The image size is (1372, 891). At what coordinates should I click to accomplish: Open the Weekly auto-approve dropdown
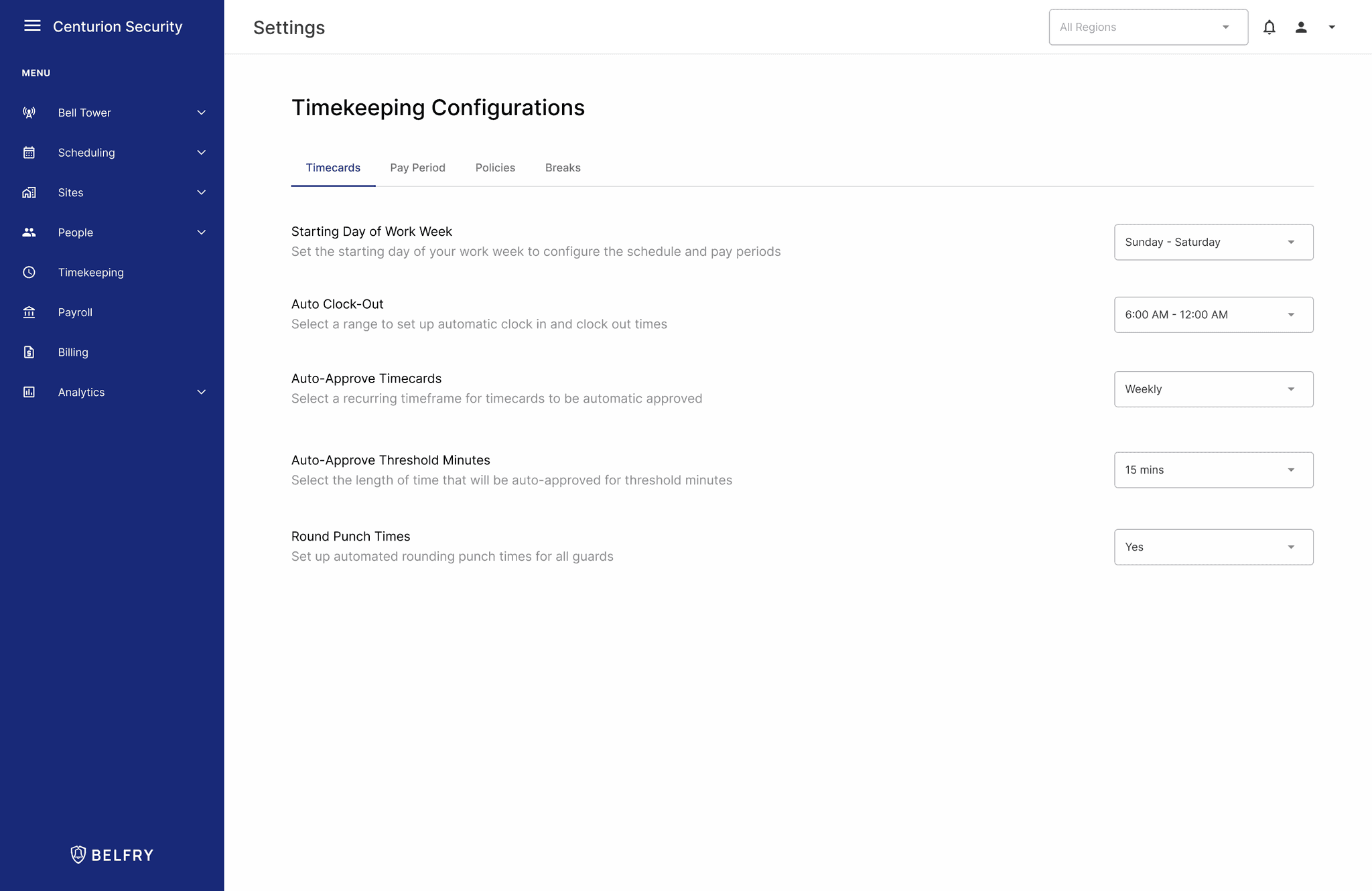[x=1213, y=389]
